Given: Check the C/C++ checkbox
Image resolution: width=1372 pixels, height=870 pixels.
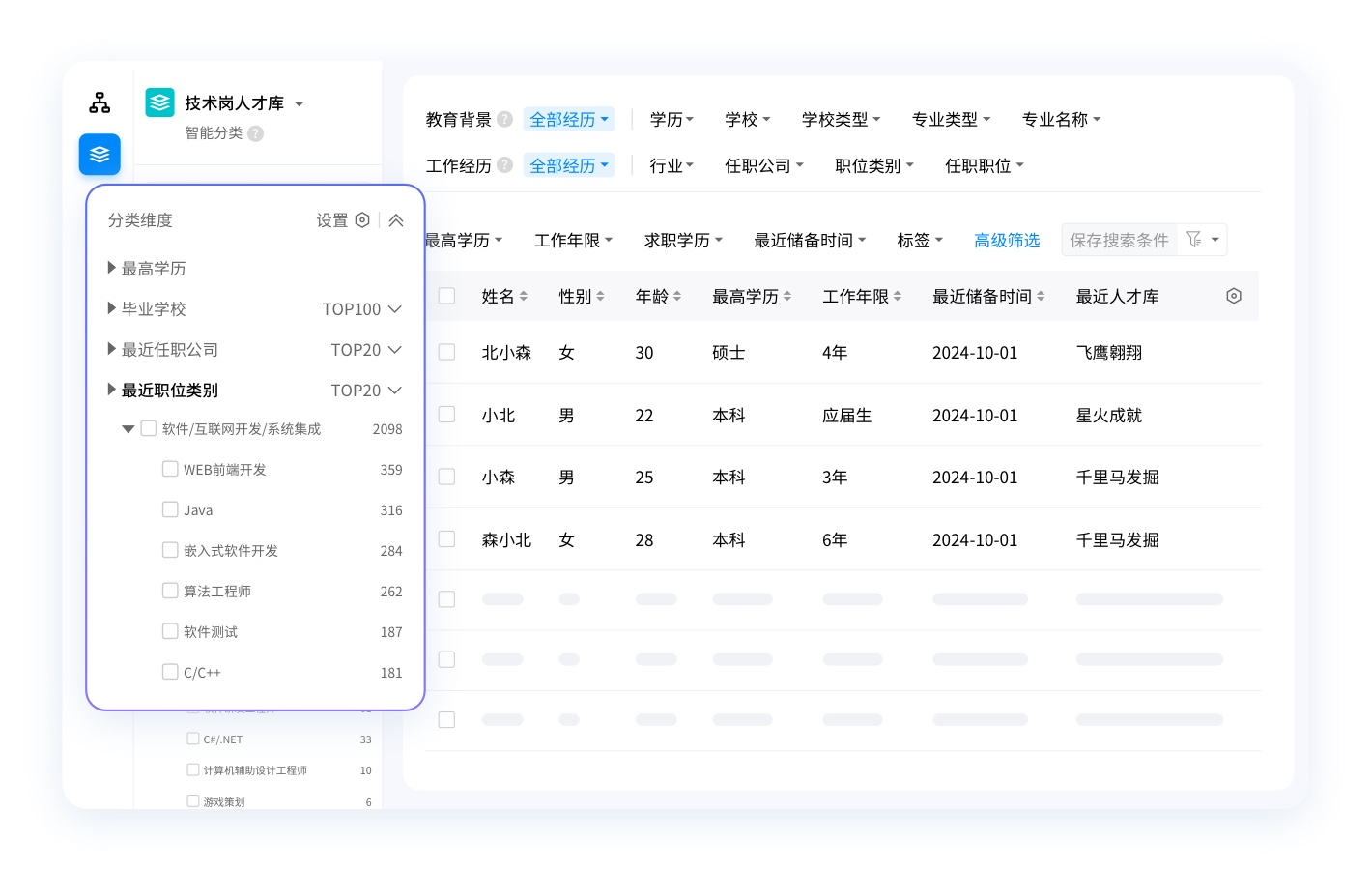Looking at the screenshot, I should point(170,672).
